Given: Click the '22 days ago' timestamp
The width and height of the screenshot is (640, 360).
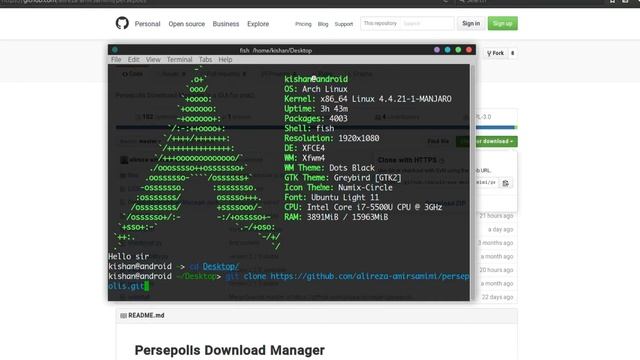Looking at the screenshot, I should click(x=497, y=297).
